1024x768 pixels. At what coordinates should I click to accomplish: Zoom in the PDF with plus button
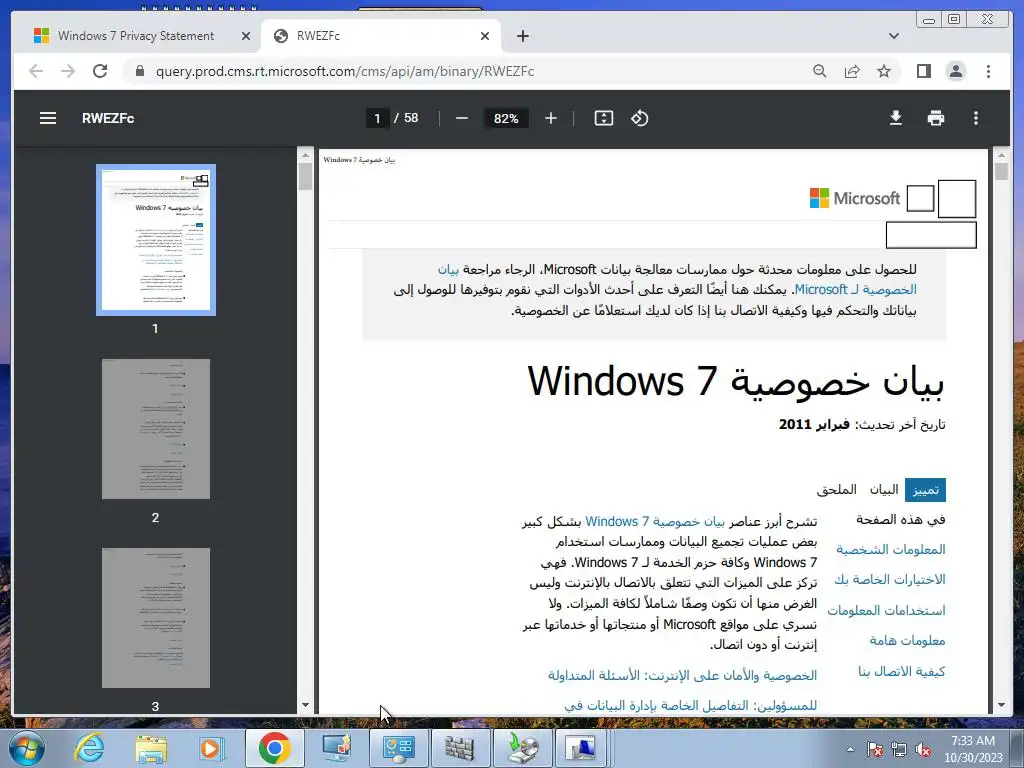coord(551,118)
